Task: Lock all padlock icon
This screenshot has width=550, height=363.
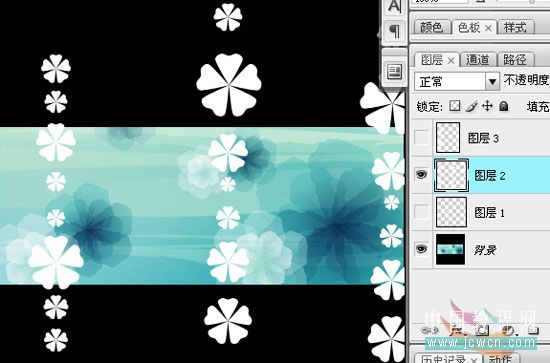Action: [504, 106]
